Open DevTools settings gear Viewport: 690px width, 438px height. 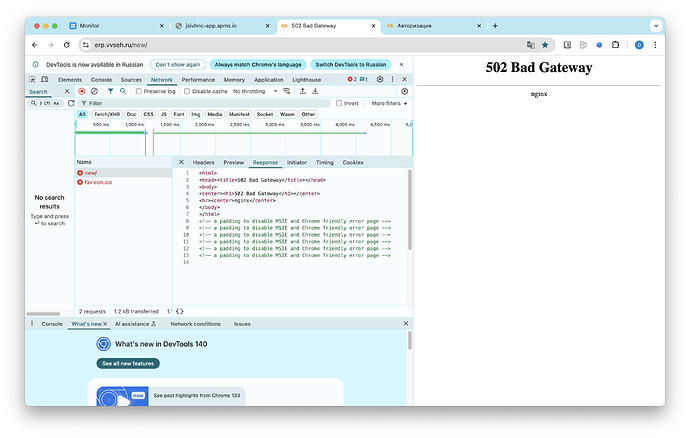click(x=380, y=79)
